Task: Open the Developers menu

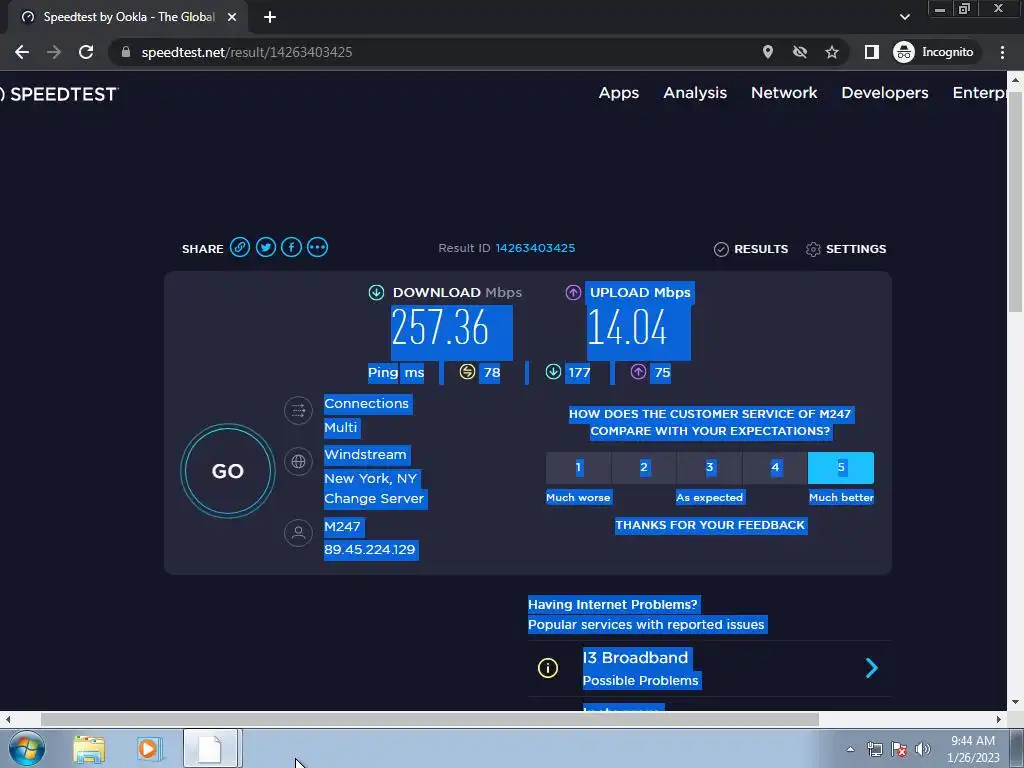Action: (x=885, y=93)
